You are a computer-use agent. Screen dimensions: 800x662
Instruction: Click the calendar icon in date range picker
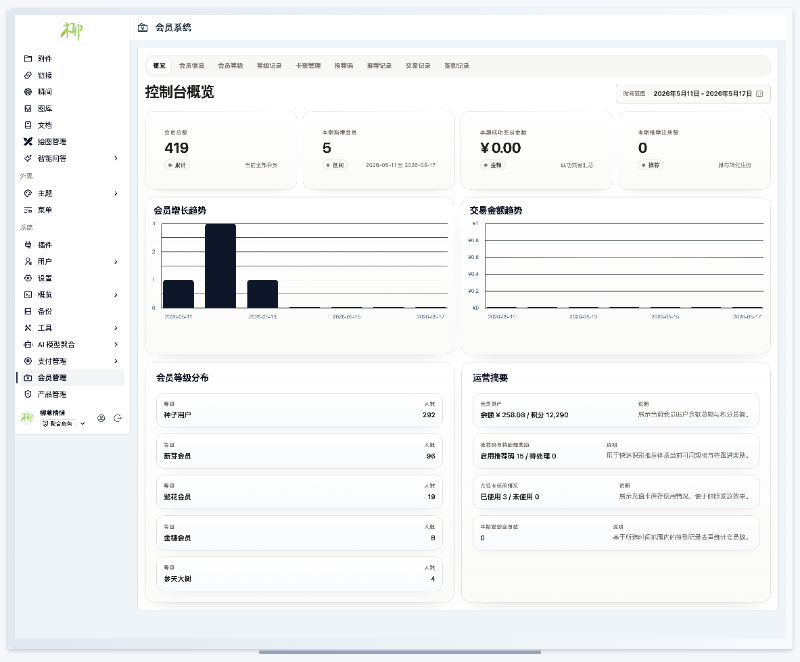759,94
